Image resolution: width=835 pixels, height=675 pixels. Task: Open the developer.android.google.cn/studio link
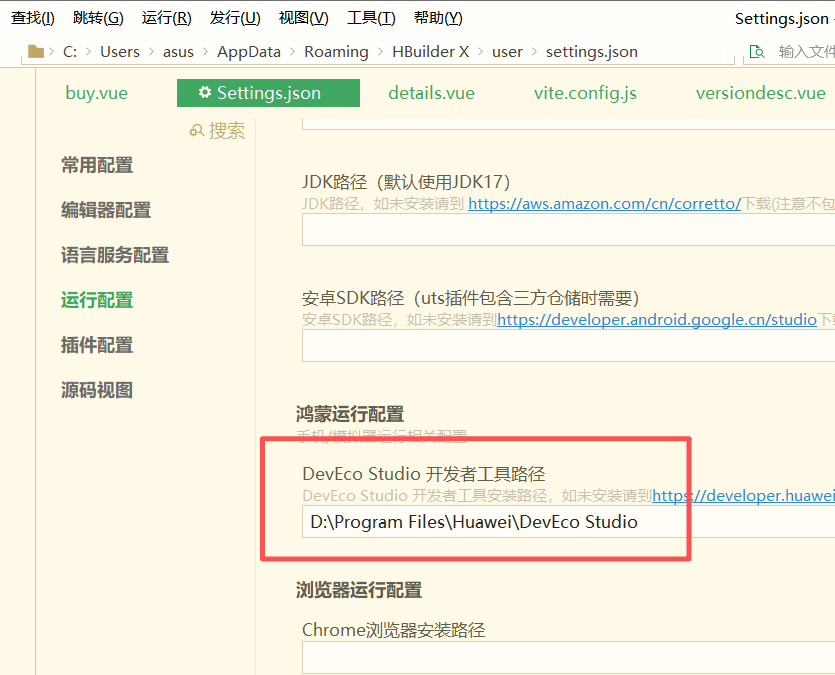click(657, 319)
